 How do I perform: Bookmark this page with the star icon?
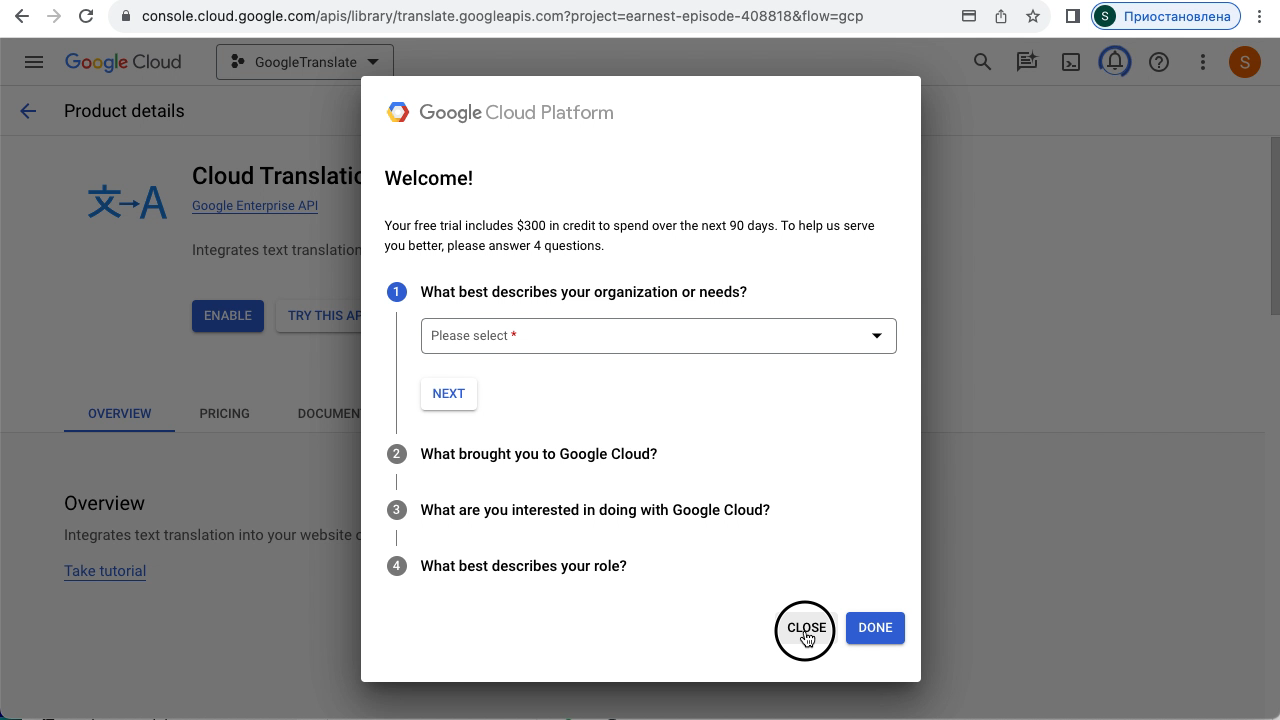[x=1033, y=16]
